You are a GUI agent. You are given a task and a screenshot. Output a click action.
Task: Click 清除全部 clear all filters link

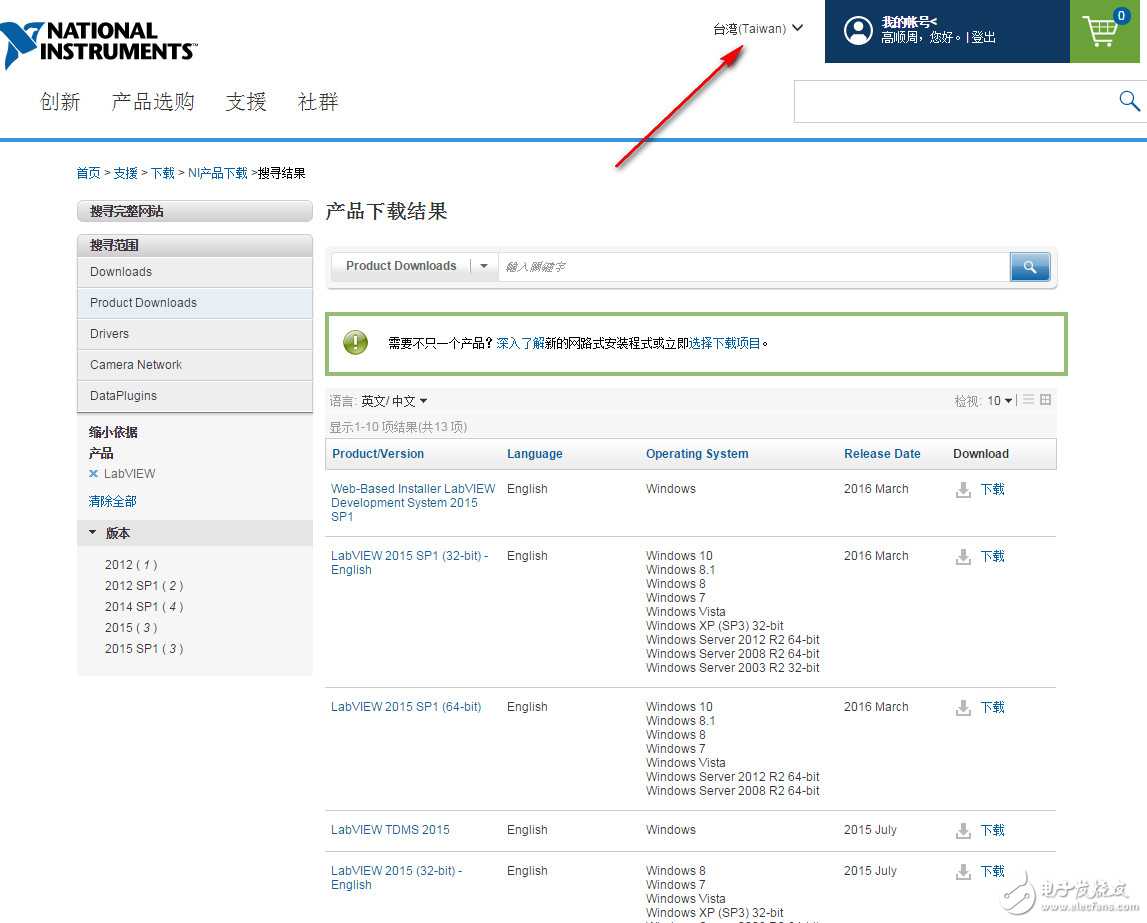(x=113, y=502)
